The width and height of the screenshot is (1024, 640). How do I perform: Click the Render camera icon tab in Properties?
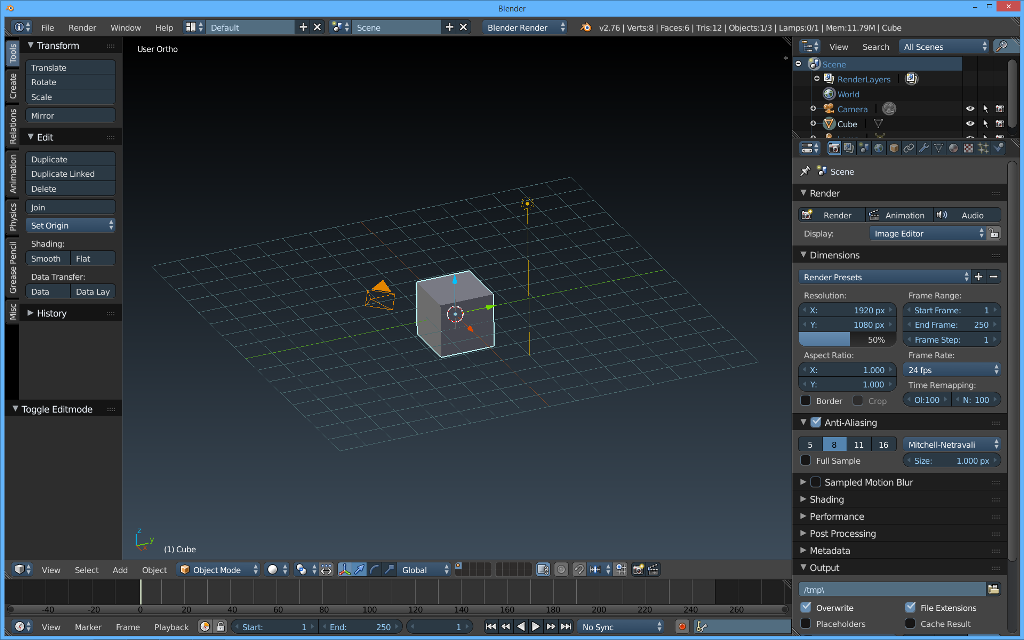(x=834, y=147)
